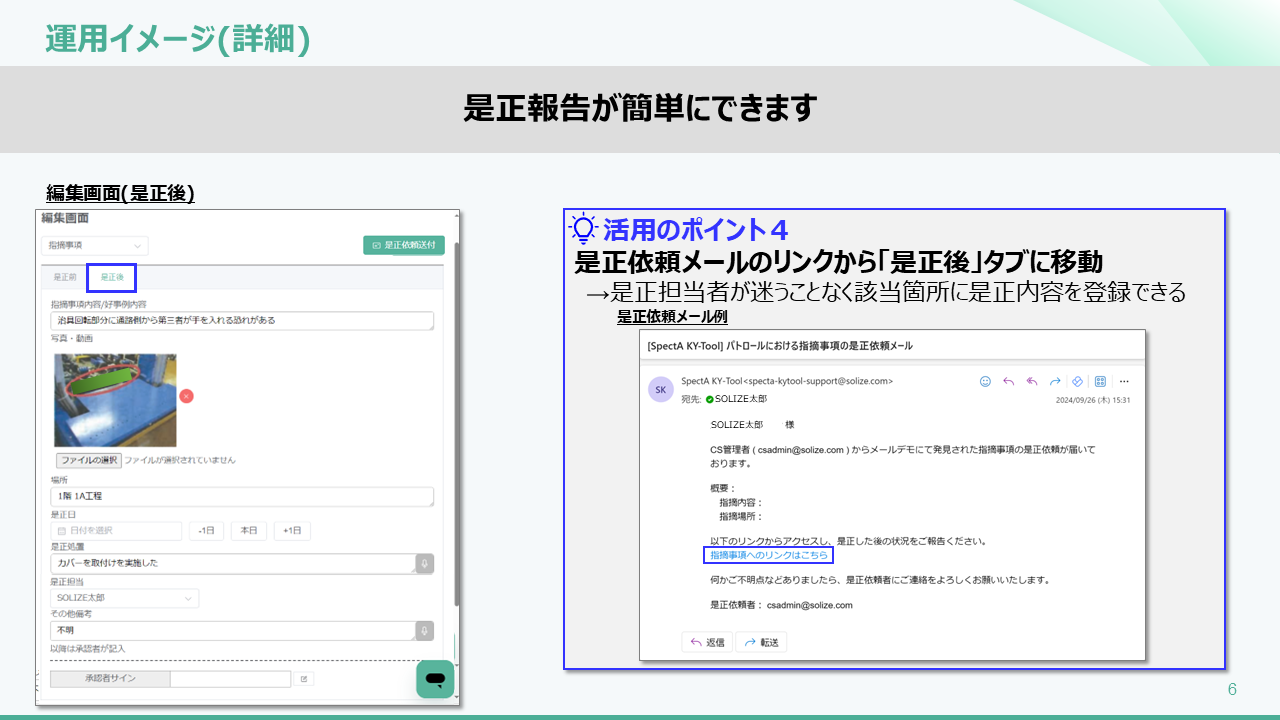Click microphone icon beside その他備考 field
1280x720 pixels.
coord(425,631)
